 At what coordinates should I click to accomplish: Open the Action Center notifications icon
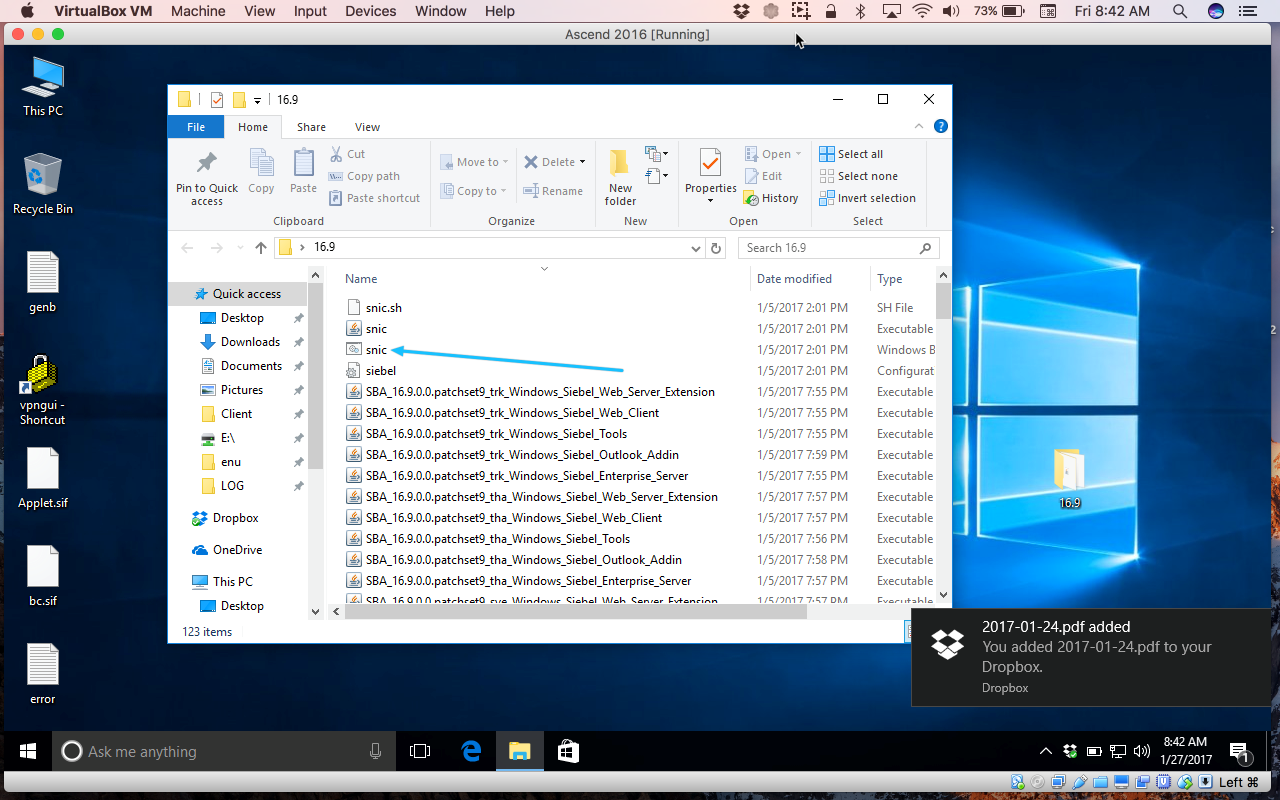click(x=1239, y=752)
